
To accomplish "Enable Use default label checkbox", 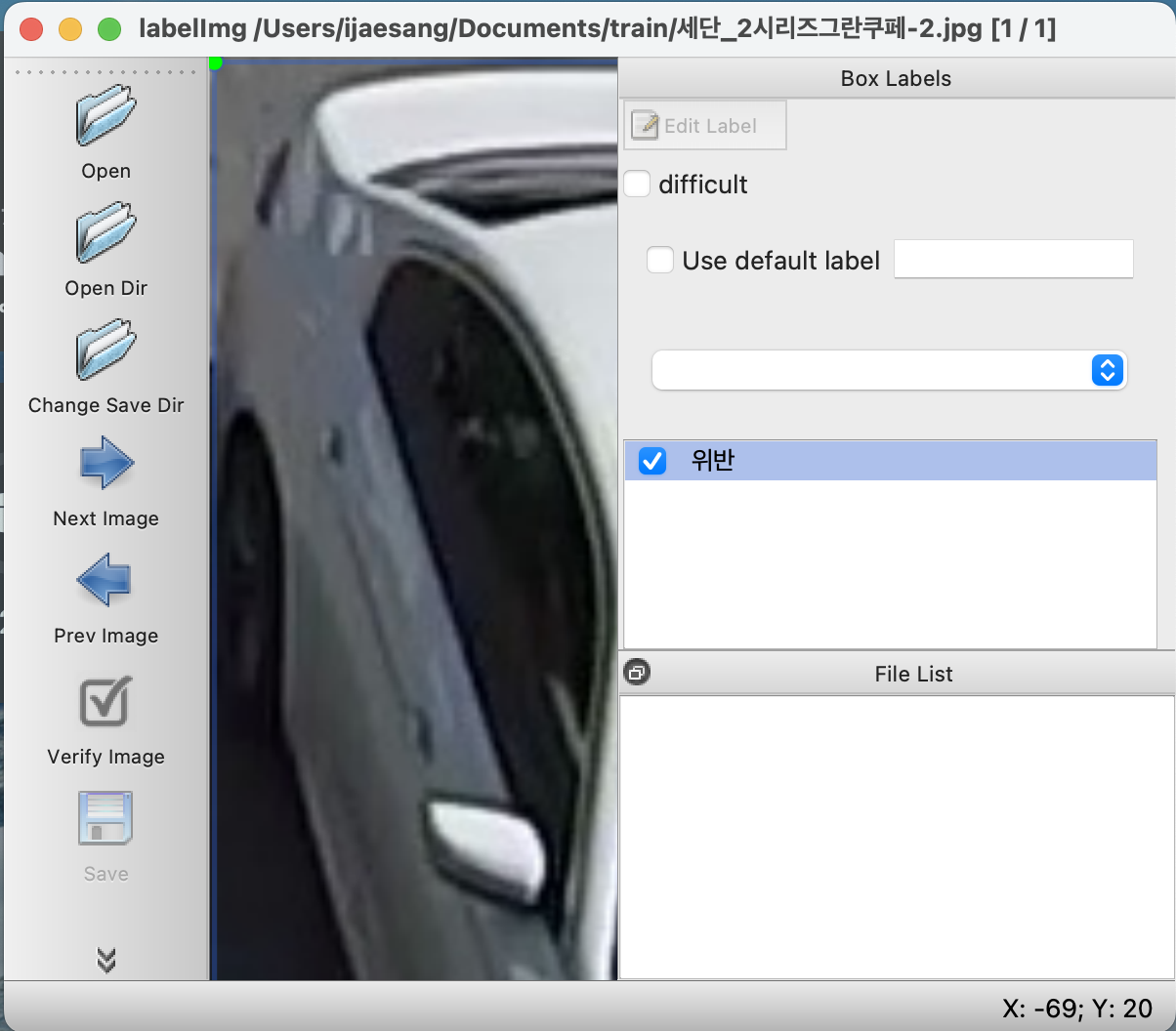I will [660, 260].
